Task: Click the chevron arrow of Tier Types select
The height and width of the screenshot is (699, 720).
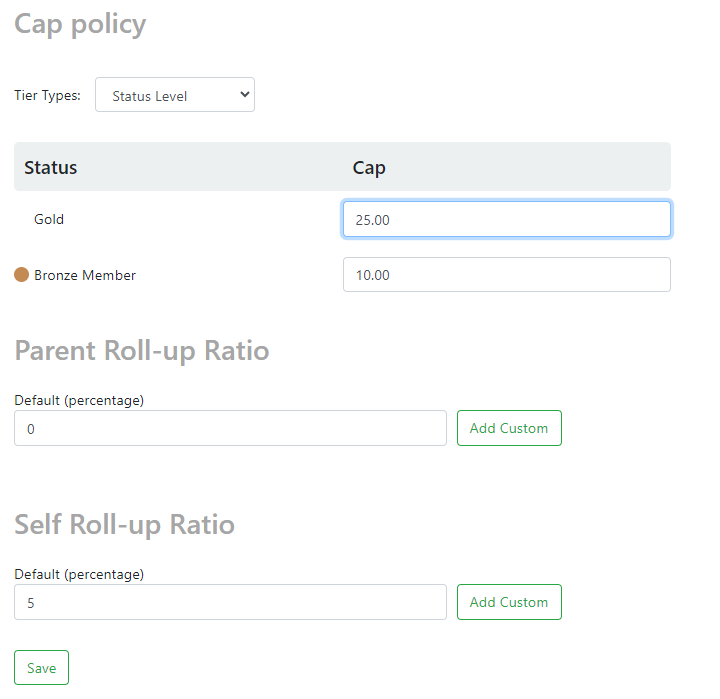Action: pyautogui.click(x=245, y=95)
